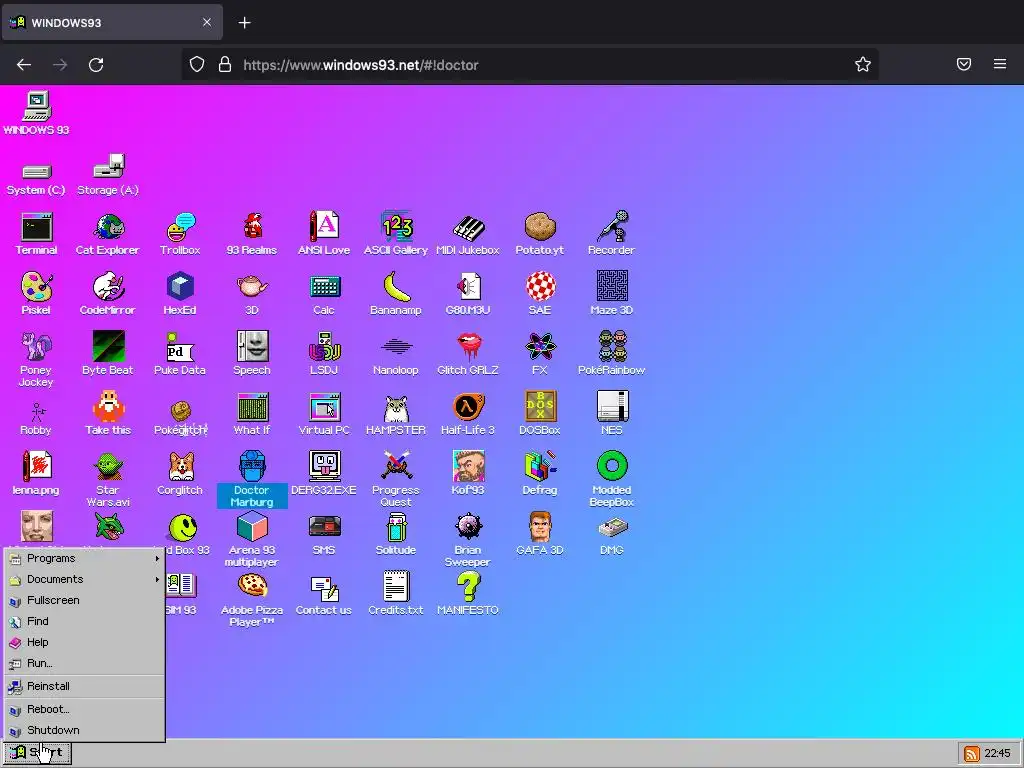Viewport: 1024px width, 768px height.
Task: Launch the Calc calculator icon
Action: point(324,294)
